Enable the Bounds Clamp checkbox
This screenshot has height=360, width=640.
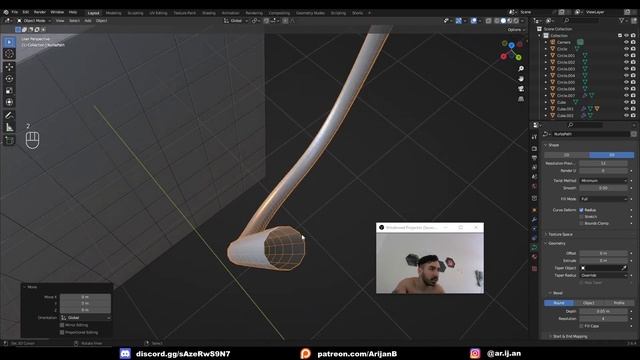tap(581, 223)
